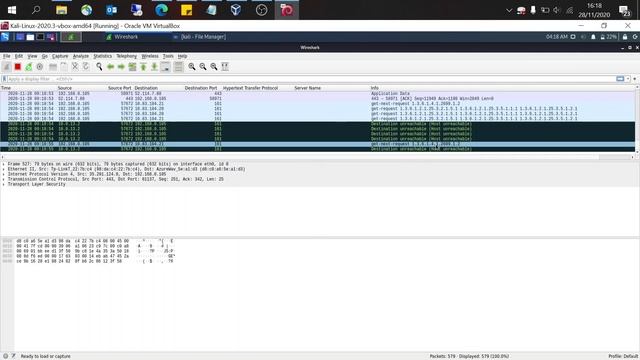Select the Wireshark taskbar item

[x=122, y=37]
